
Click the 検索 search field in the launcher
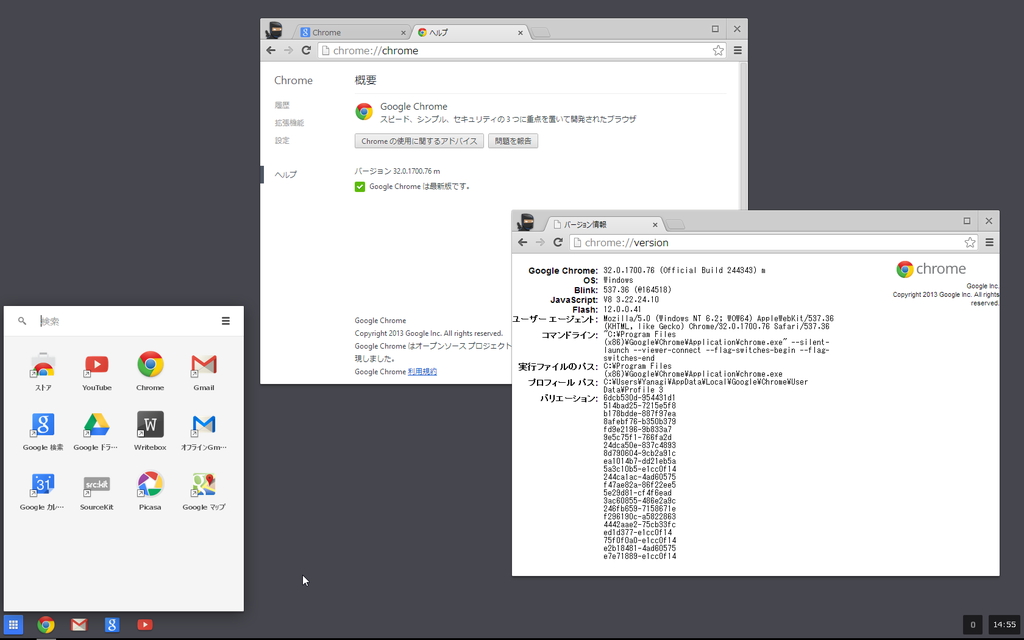[100, 320]
